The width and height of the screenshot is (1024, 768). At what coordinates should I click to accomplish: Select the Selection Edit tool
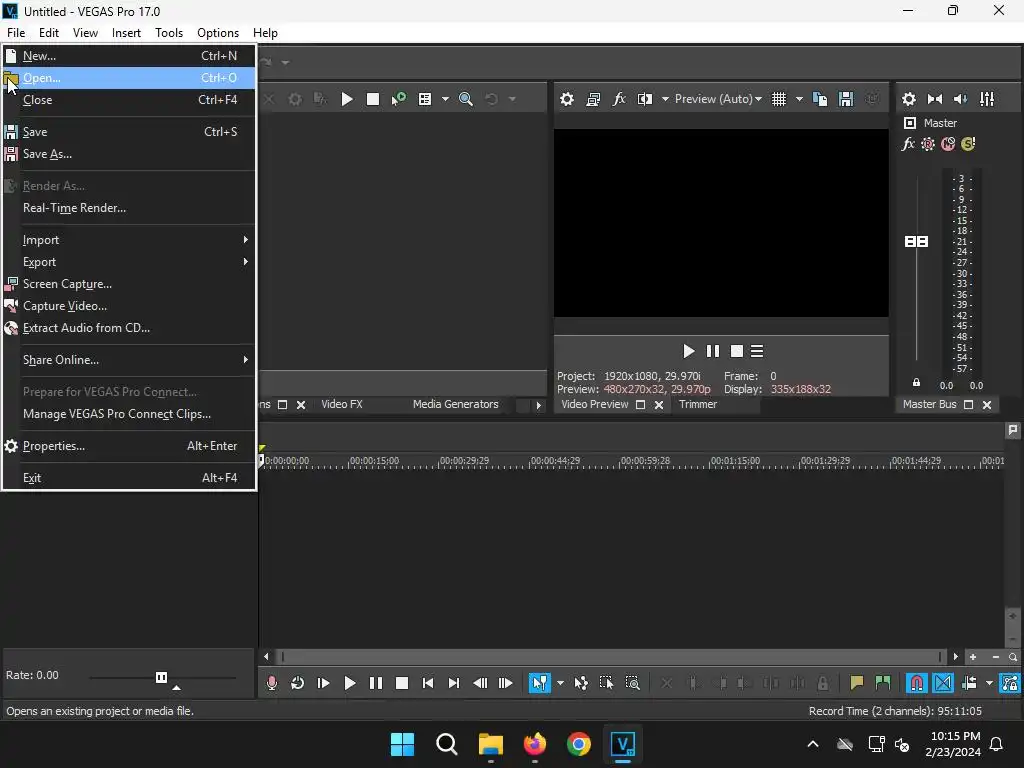point(606,683)
